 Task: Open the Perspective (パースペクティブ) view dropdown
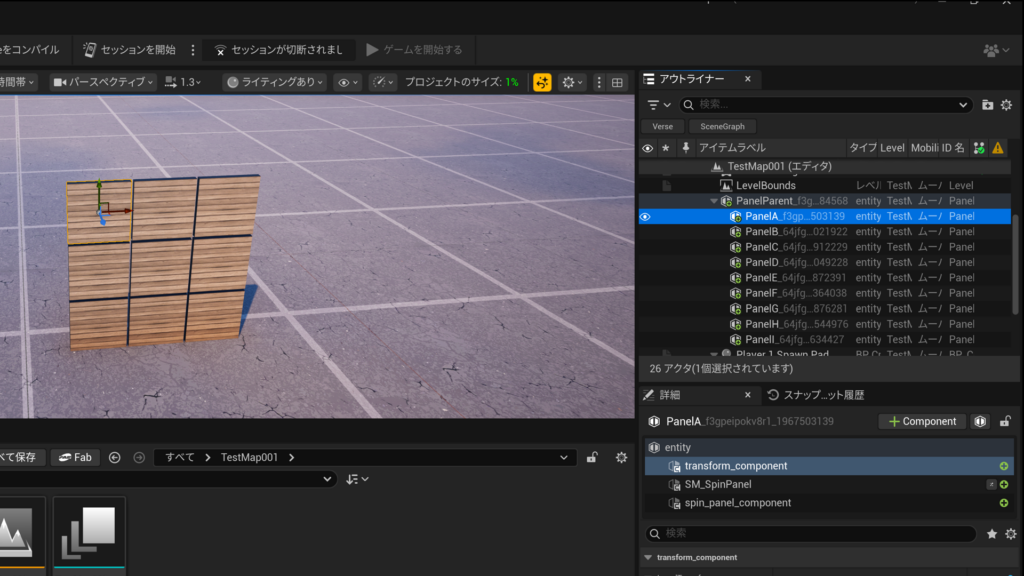click(104, 82)
